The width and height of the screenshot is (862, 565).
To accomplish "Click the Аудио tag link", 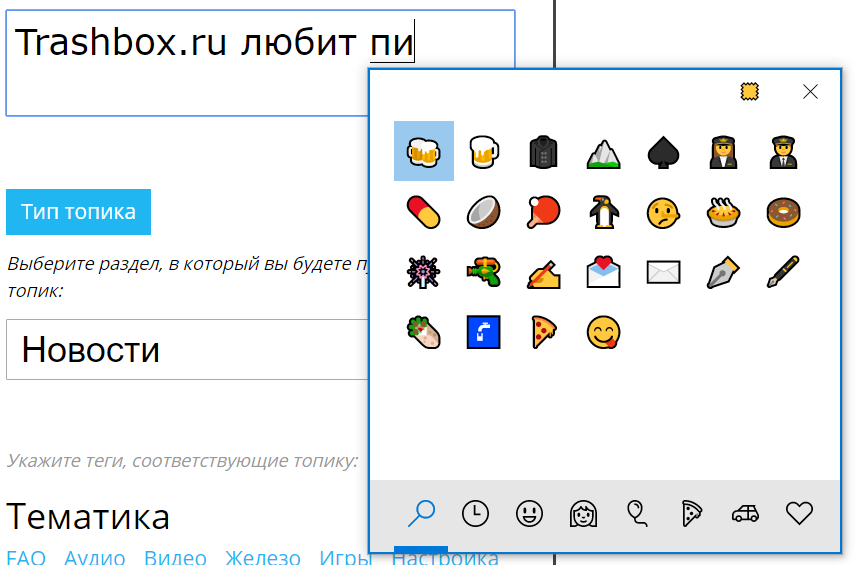I will [95, 557].
